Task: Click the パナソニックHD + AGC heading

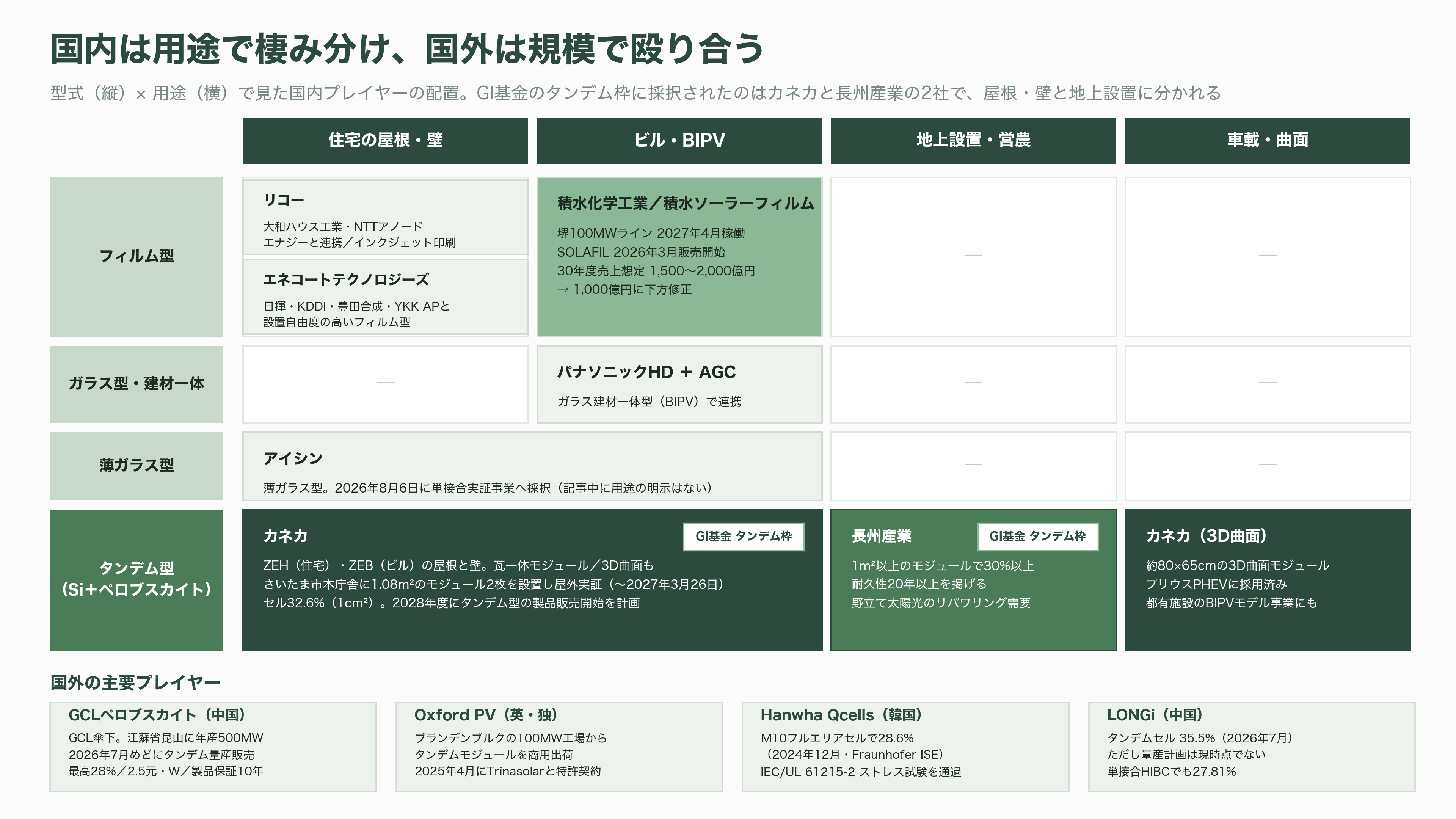Action: tap(646, 372)
